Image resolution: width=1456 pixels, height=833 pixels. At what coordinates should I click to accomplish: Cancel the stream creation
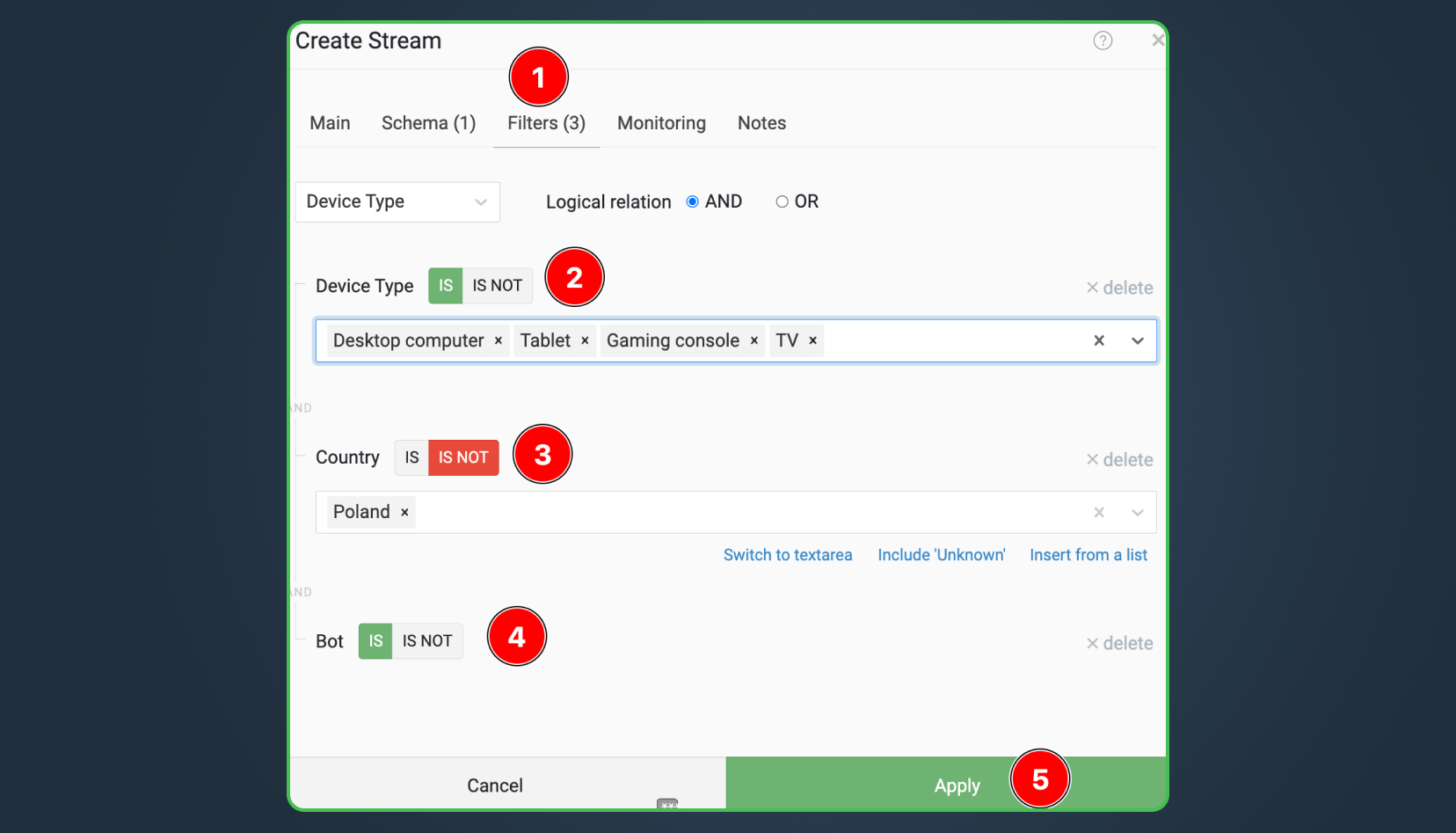(x=507, y=784)
